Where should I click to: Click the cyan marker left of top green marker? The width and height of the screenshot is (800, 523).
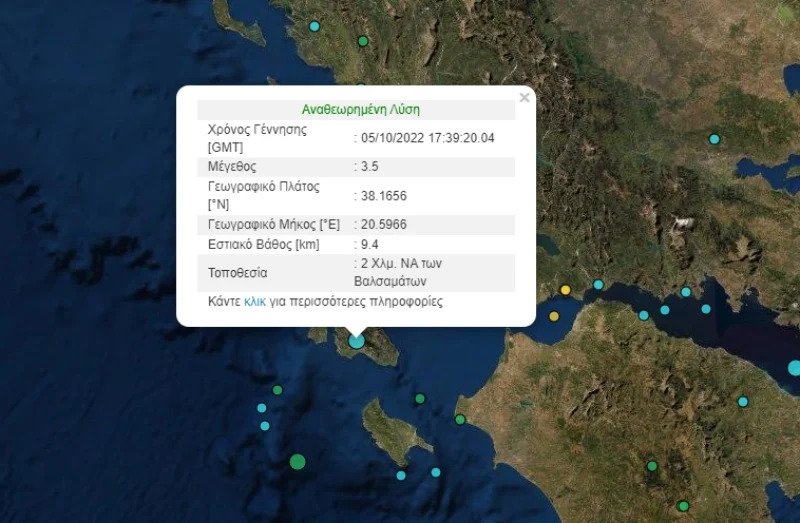pos(315,26)
